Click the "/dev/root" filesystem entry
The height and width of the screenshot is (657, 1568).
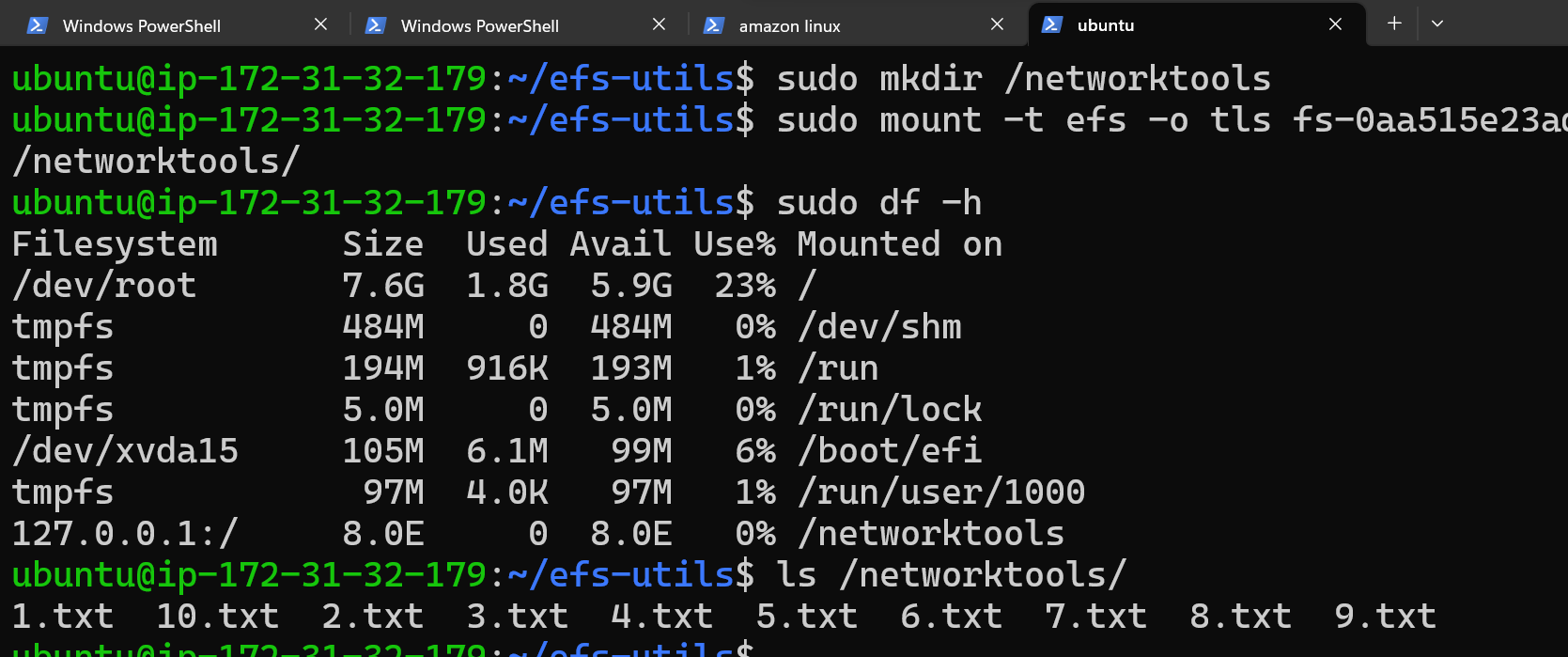click(x=104, y=286)
